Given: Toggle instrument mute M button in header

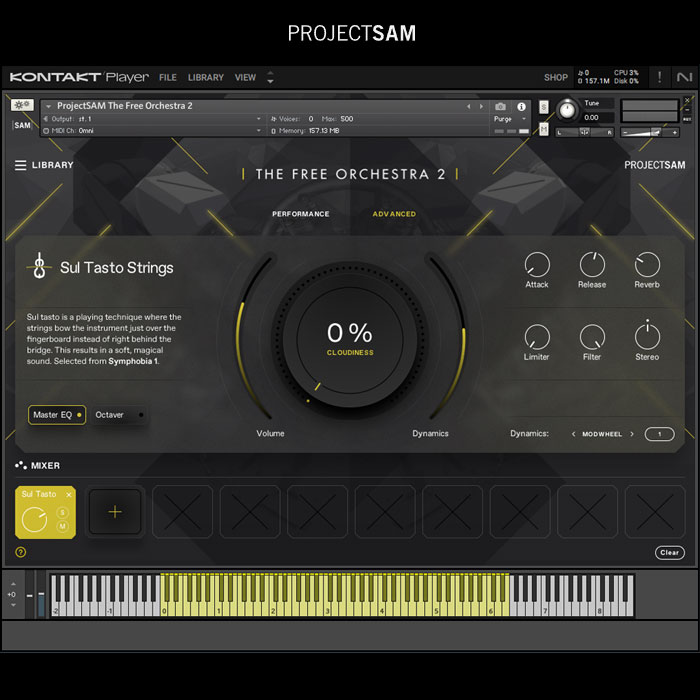Looking at the screenshot, I should [543, 129].
